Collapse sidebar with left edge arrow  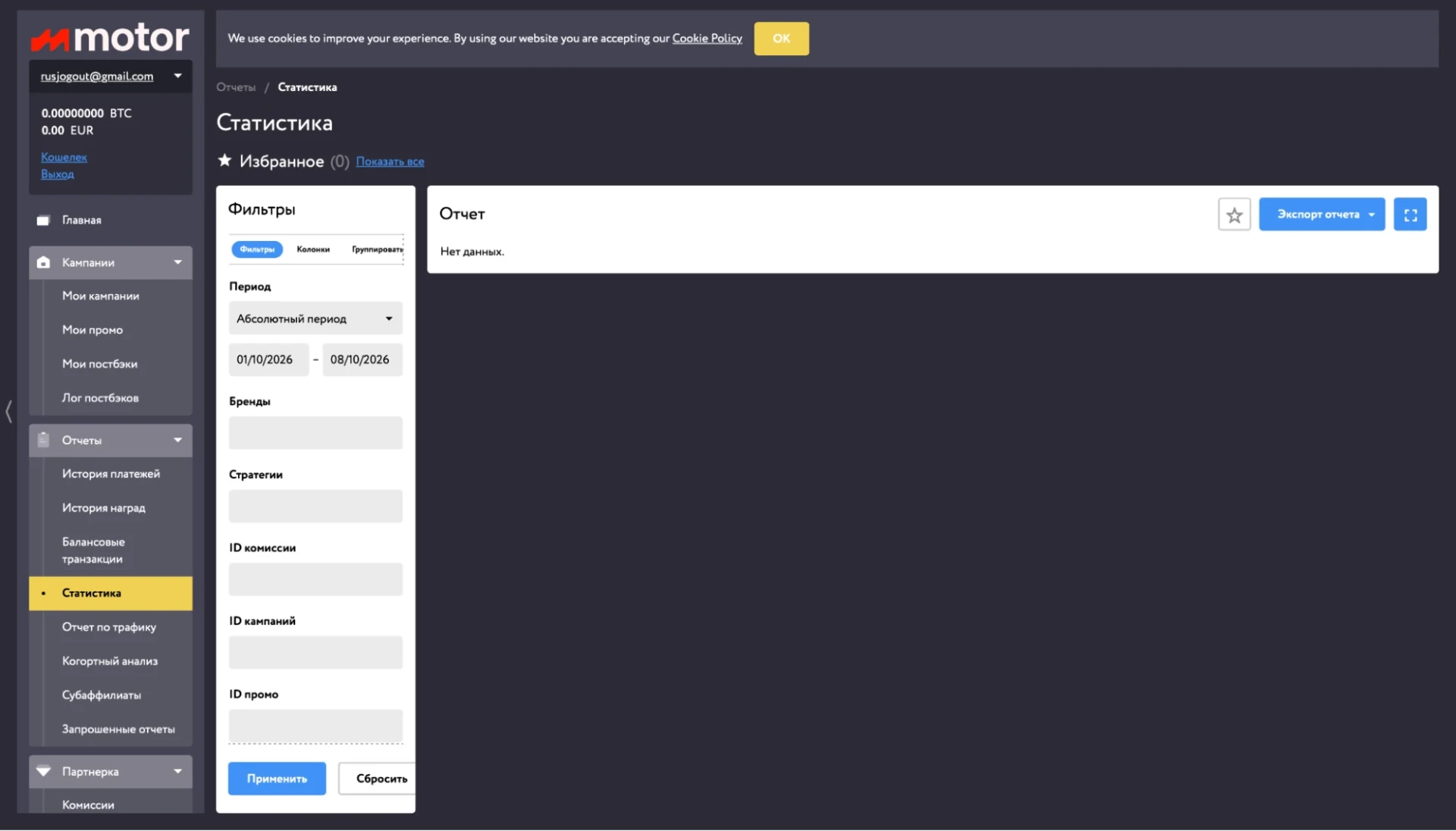click(8, 412)
